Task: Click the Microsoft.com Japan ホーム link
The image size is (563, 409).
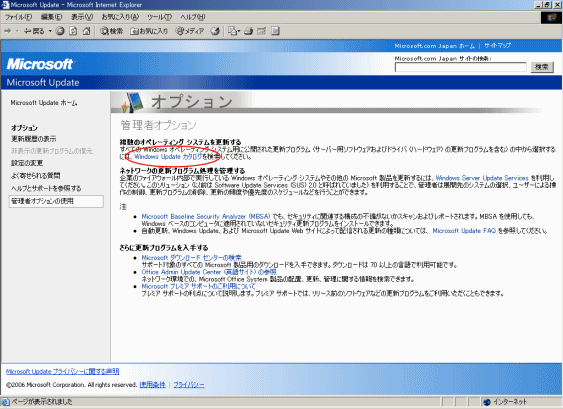Action: pos(434,46)
